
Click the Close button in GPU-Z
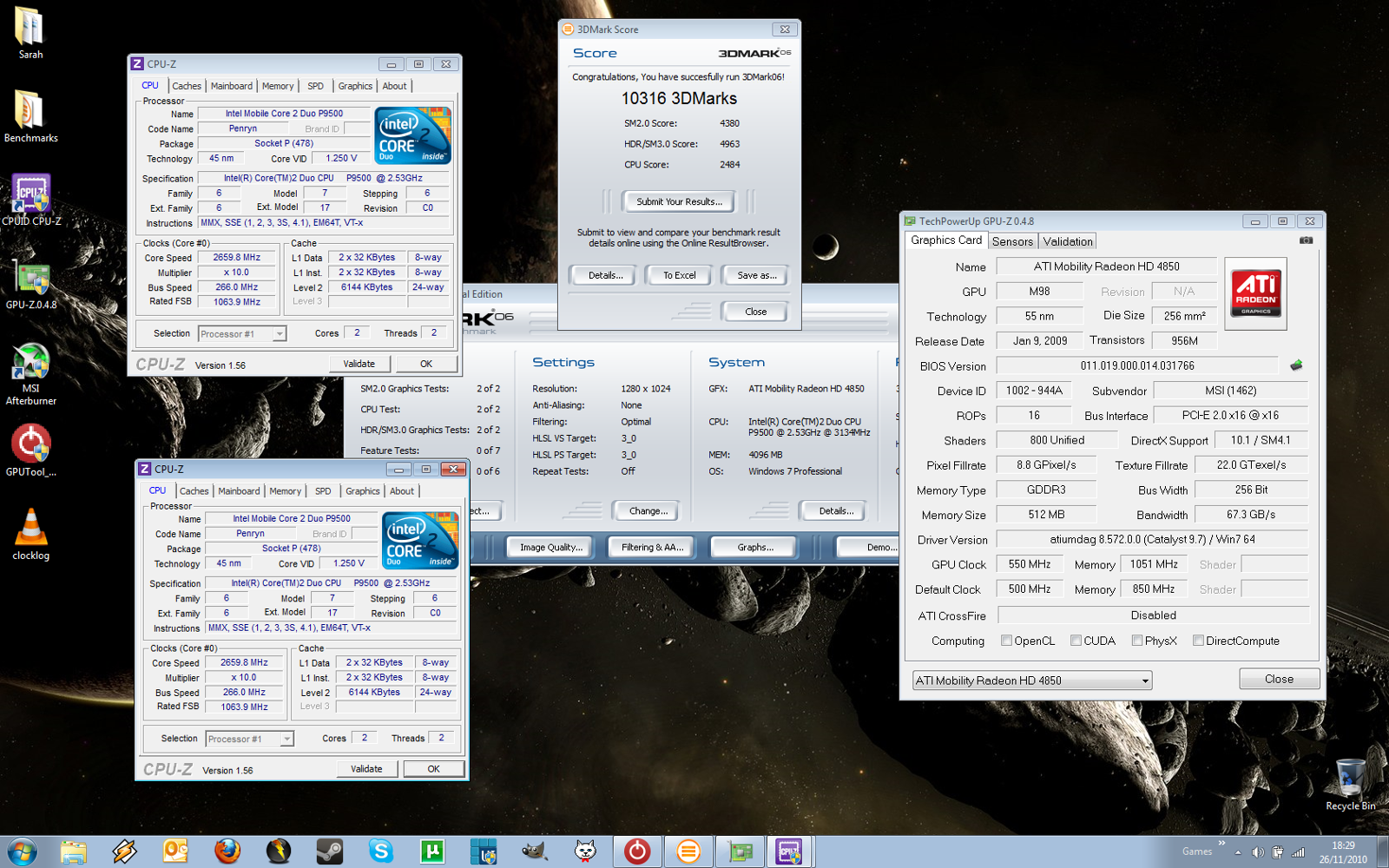pos(1279,679)
